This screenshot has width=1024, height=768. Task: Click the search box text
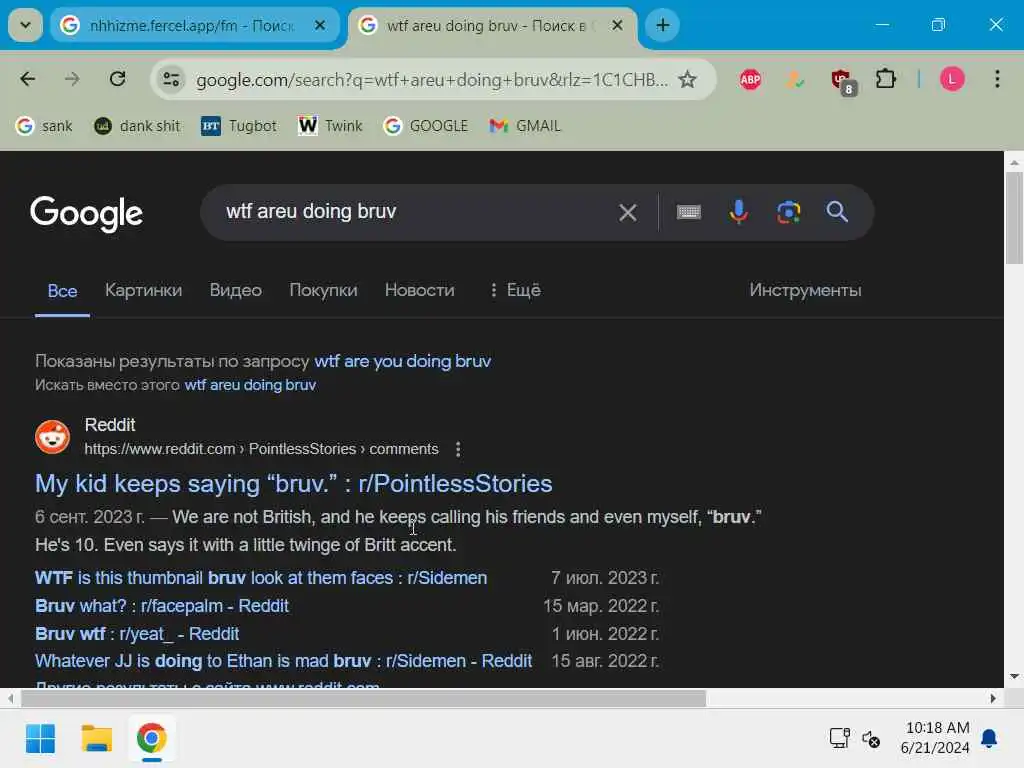(x=311, y=212)
